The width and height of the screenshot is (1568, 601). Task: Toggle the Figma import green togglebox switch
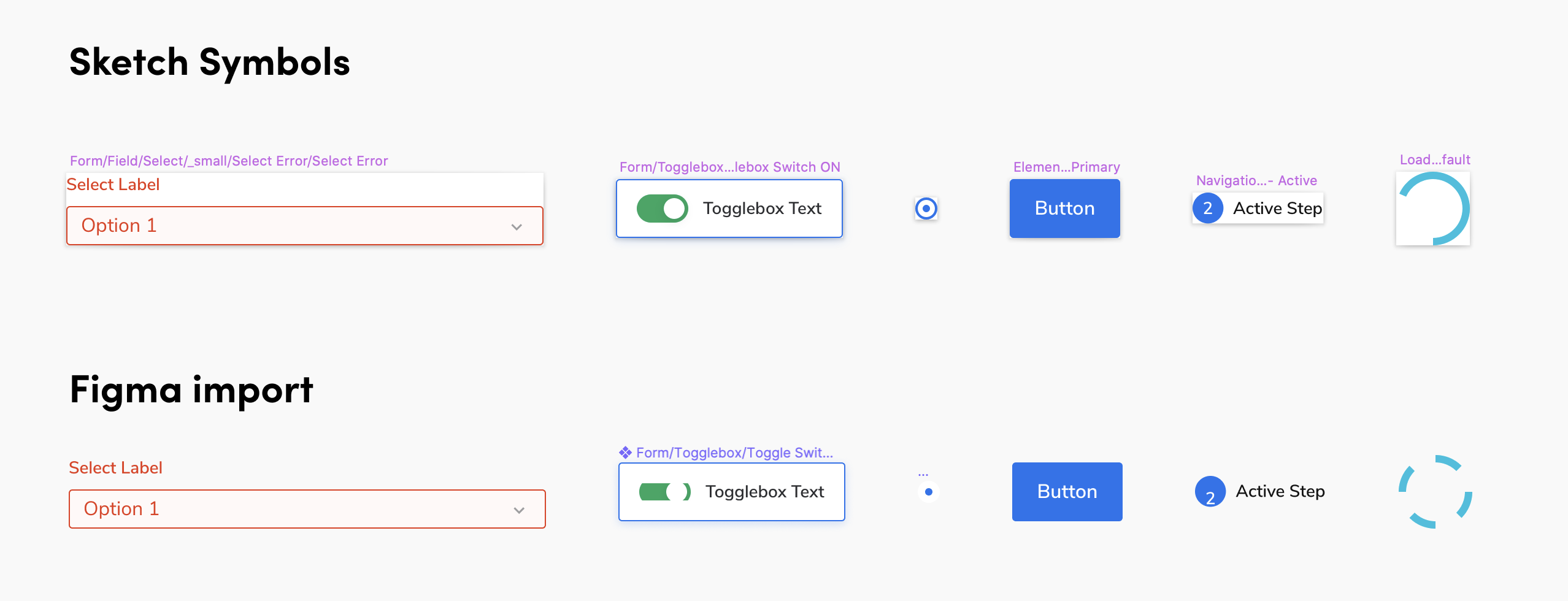coord(665,492)
